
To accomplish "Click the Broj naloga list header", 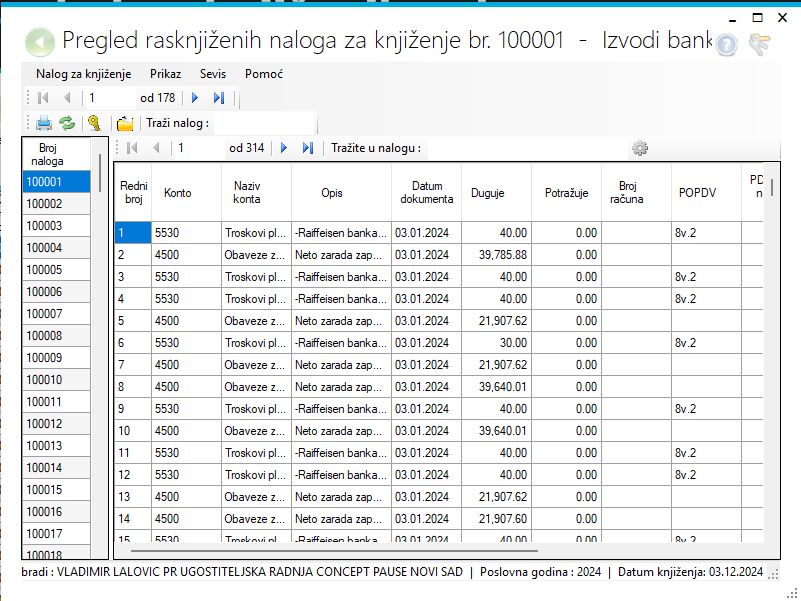I will 56,154.
